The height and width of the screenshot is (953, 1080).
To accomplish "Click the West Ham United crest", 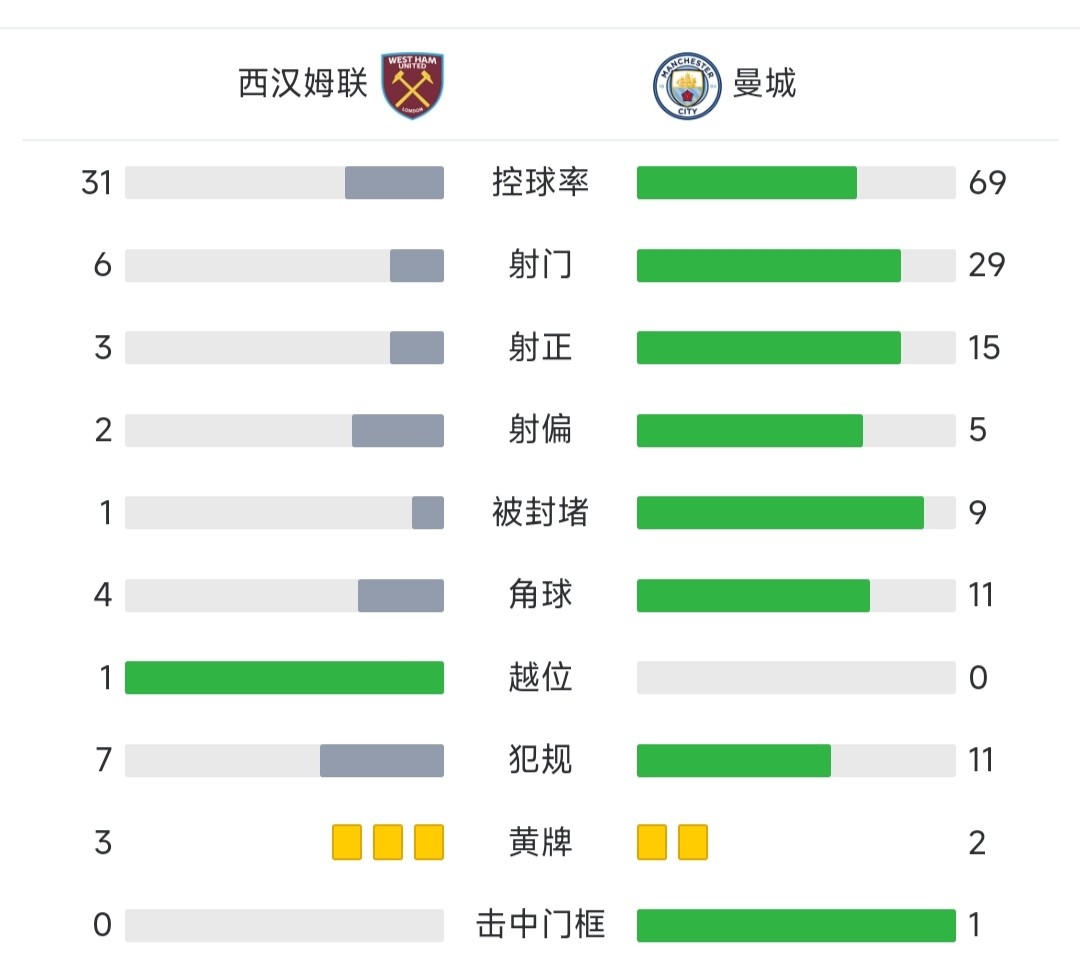I will [413, 85].
